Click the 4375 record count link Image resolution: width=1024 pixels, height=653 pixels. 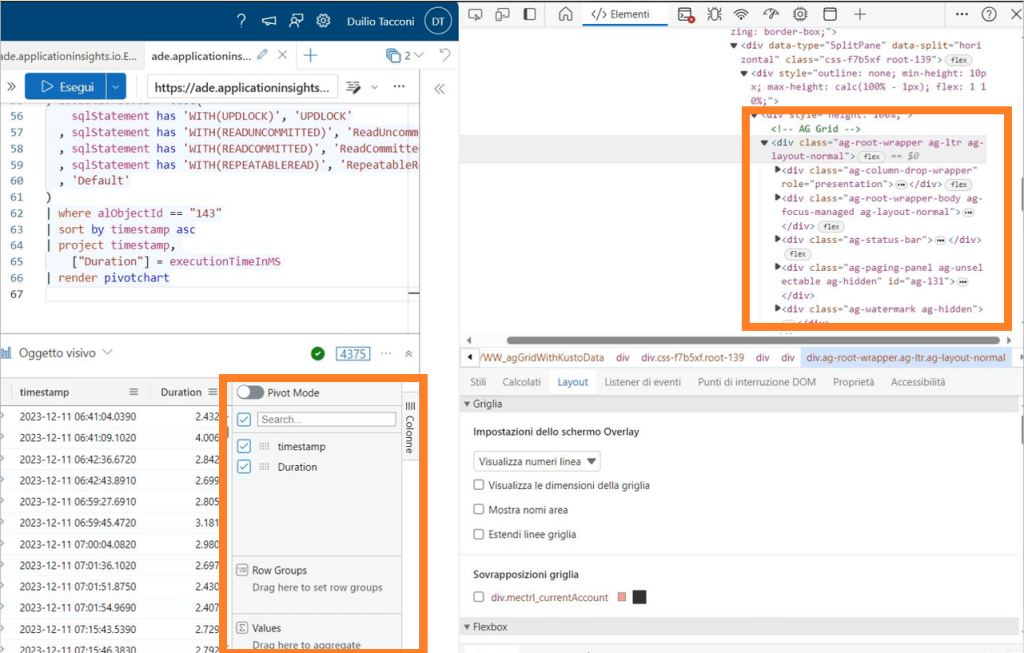(352, 353)
